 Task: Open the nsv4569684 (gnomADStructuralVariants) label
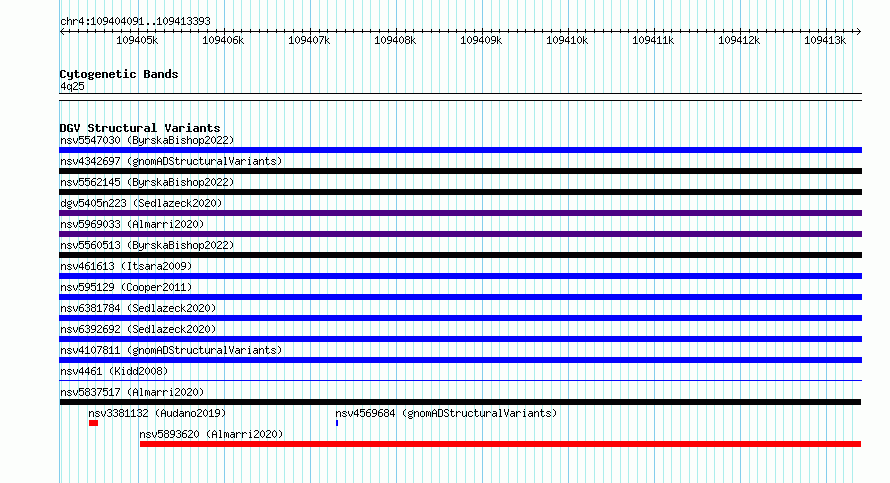[x=446, y=413]
